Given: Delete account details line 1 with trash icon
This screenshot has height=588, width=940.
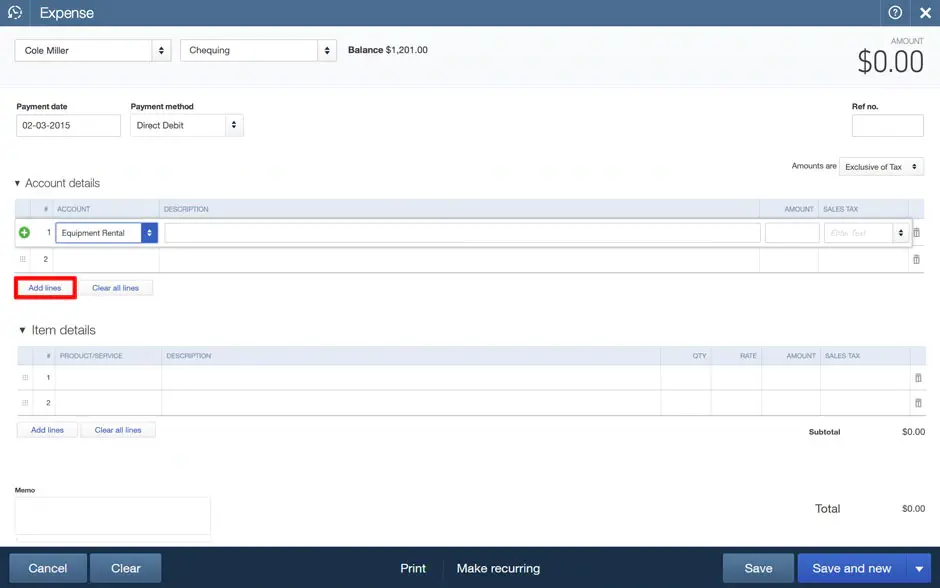Looking at the screenshot, I should pos(916,233).
